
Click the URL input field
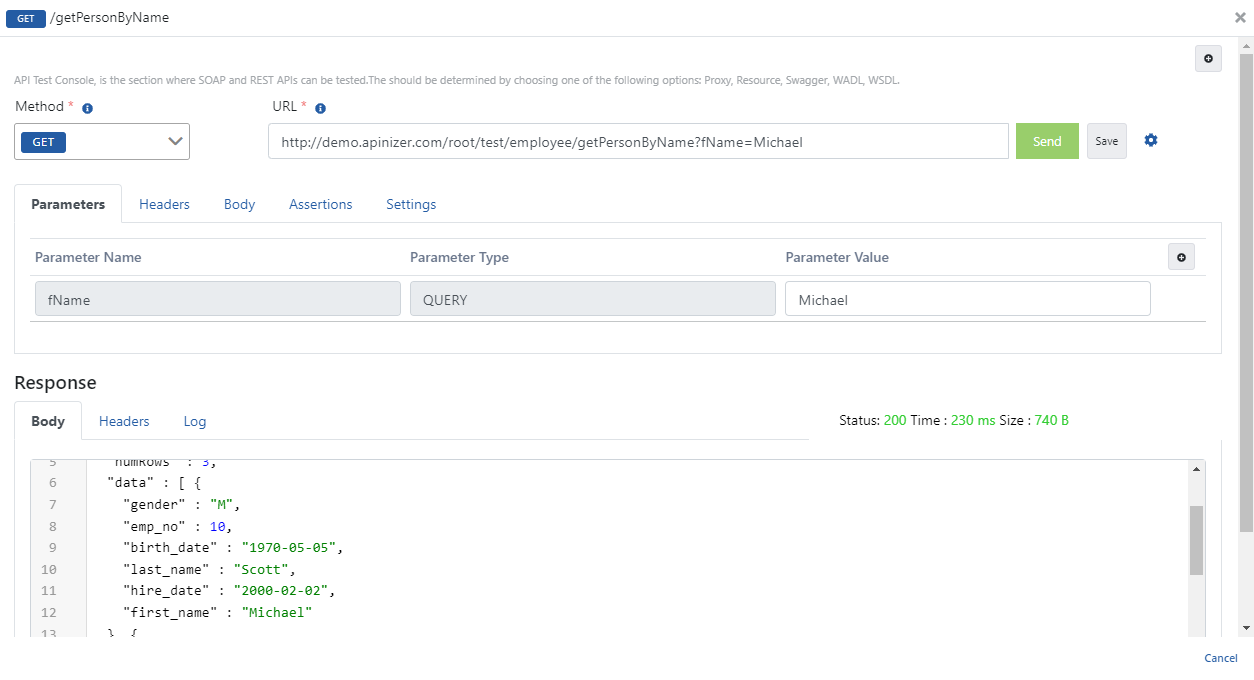point(638,142)
